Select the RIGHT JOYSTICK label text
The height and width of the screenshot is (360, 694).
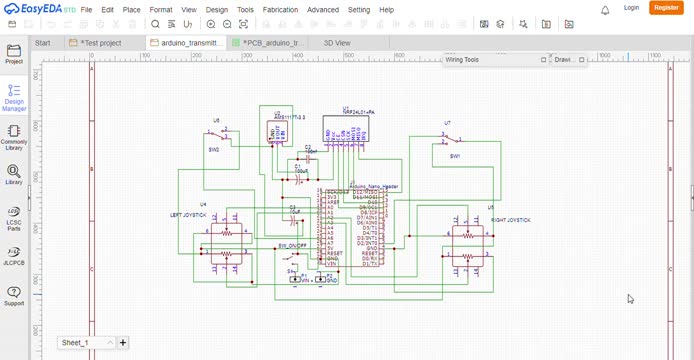click(510, 220)
